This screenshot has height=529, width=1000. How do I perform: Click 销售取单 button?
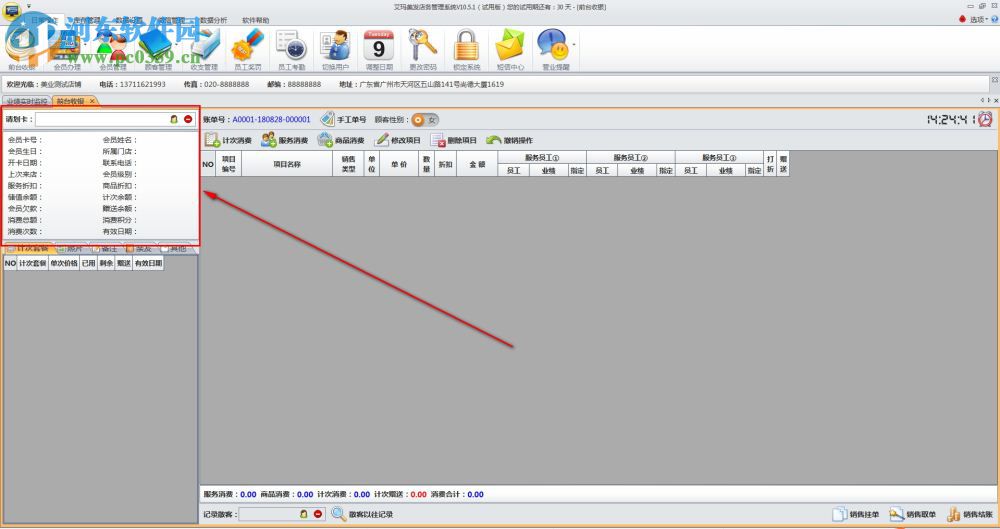tap(912, 514)
